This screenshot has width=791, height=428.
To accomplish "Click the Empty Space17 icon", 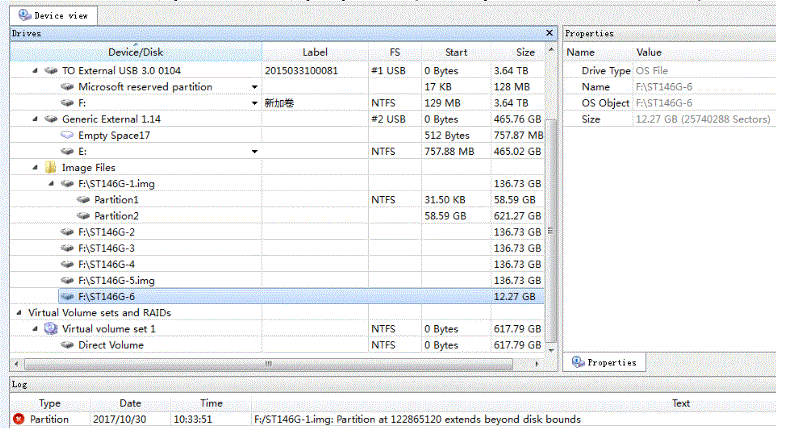I will 67,135.
